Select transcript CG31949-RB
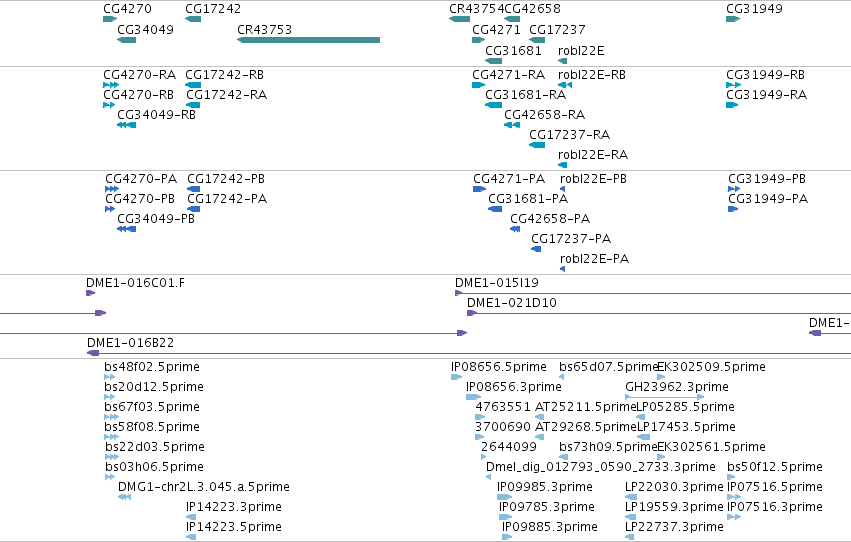The width and height of the screenshot is (851, 542). coord(765,74)
